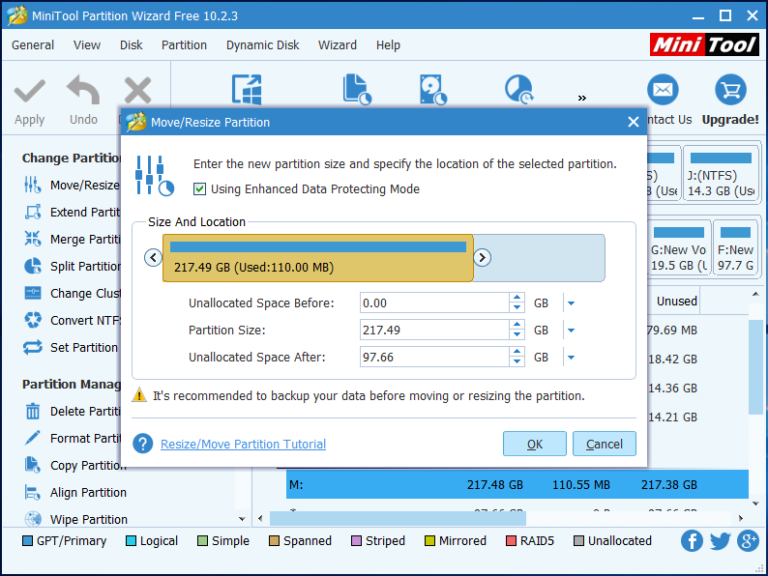Open the Disk menu
The image size is (768, 576).
[x=131, y=45]
